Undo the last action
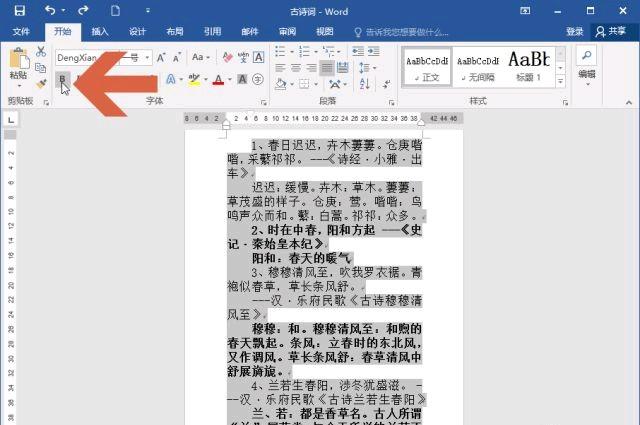Viewport: 640px width, 425px height. 50,10
